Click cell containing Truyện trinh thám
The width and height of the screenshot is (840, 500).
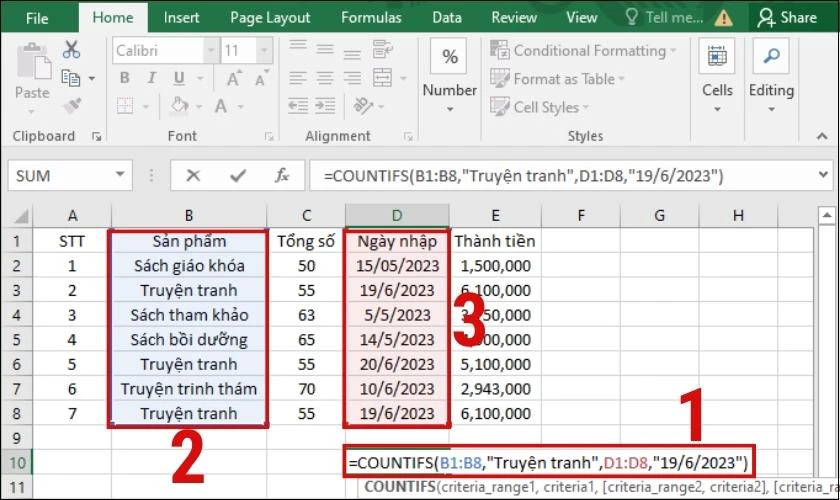(x=189, y=389)
